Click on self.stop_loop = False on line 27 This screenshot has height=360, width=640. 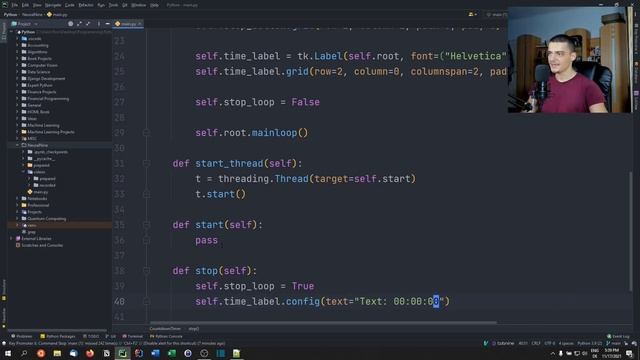click(x=257, y=102)
